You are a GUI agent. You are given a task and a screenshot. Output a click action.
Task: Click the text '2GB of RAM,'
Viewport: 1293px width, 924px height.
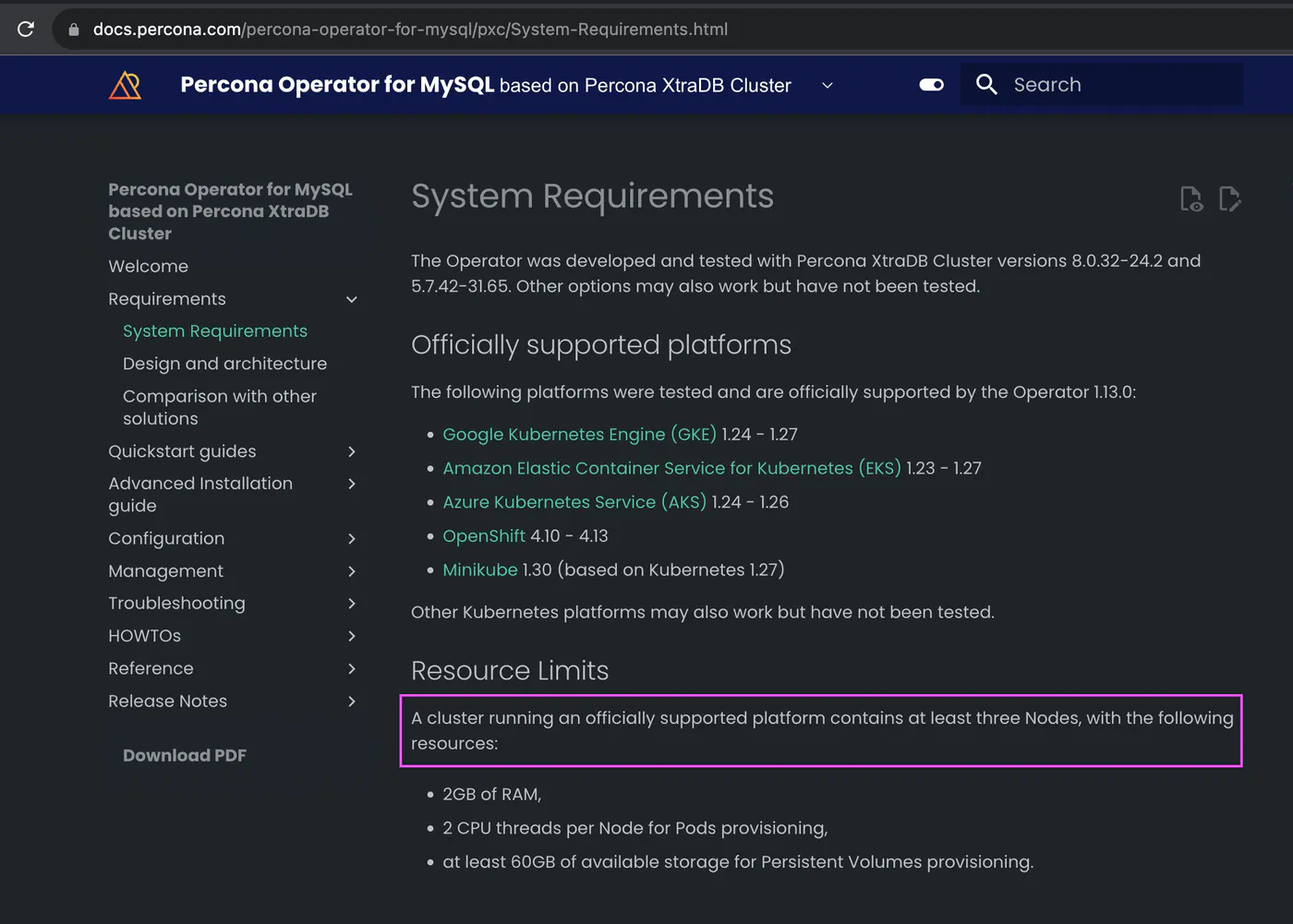click(x=492, y=794)
